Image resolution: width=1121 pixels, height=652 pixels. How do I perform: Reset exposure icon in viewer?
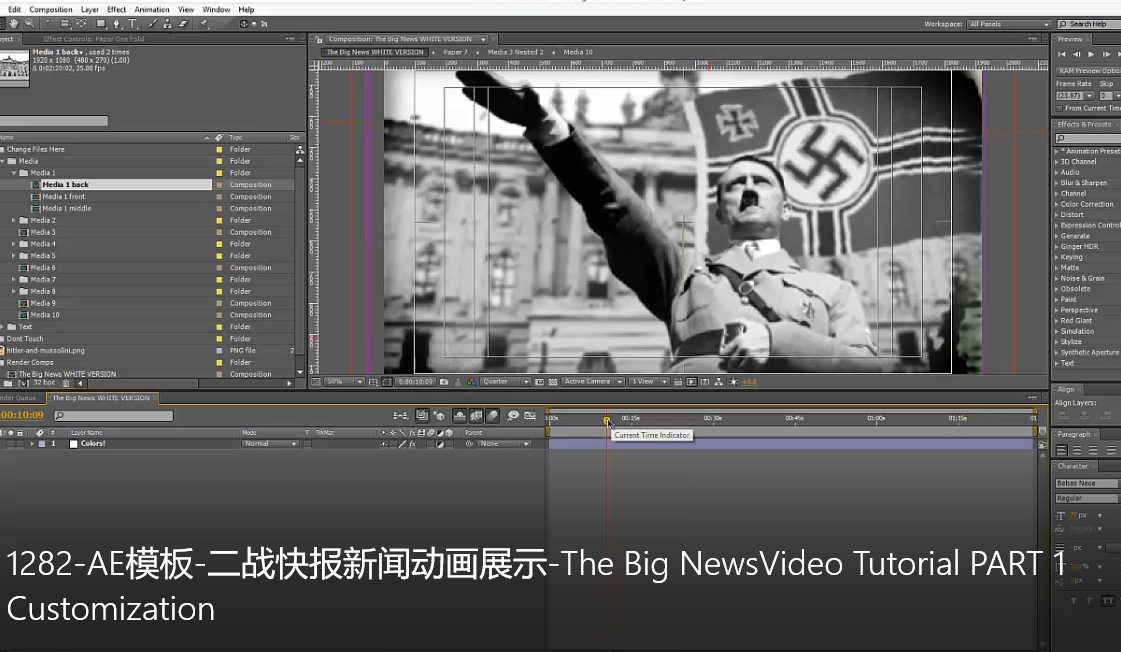pyautogui.click(x=734, y=382)
